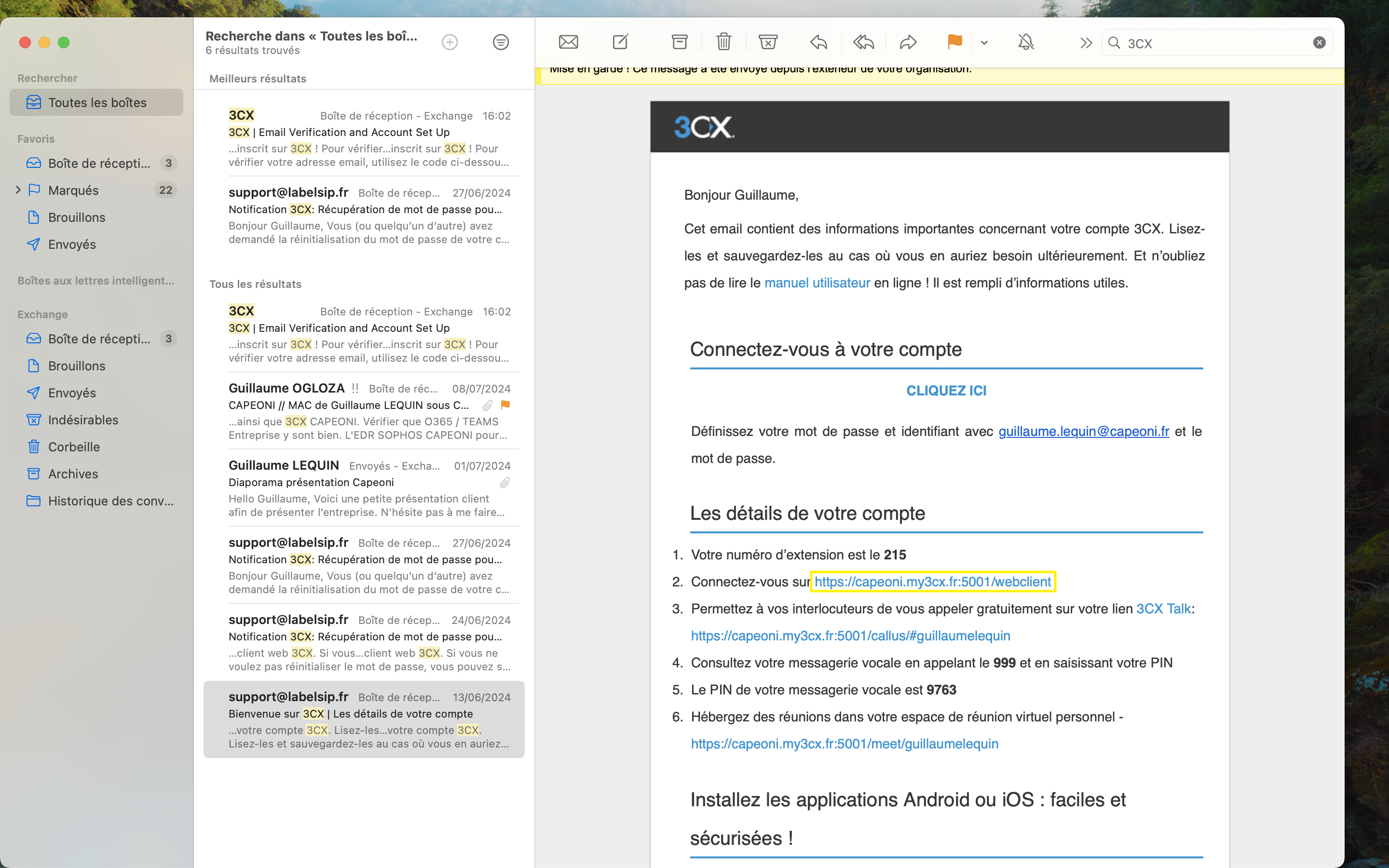1389x868 pixels.
Task: Click Boîtes aux lettres intelligentes header
Action: (x=96, y=281)
